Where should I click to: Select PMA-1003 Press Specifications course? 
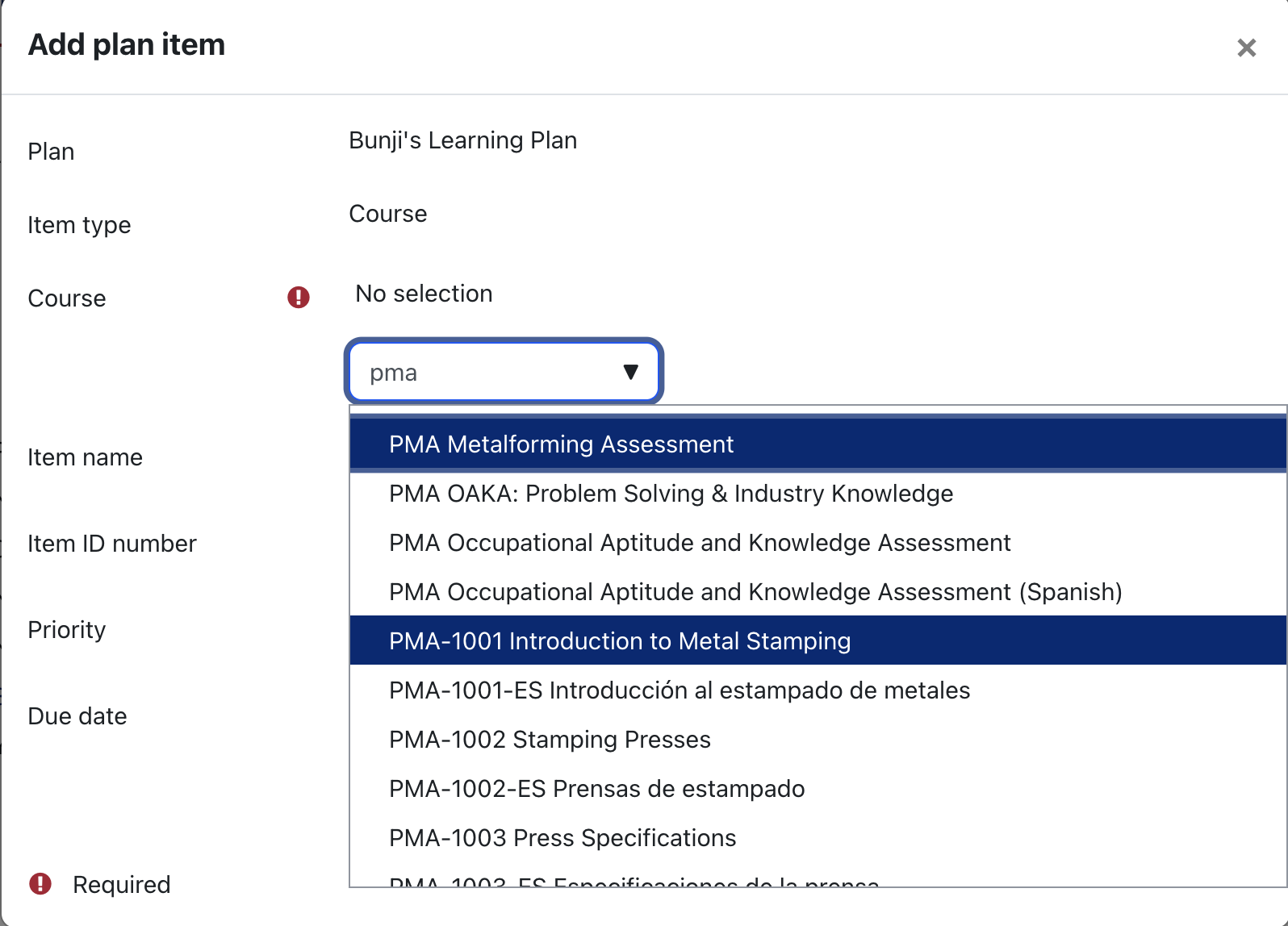(562, 838)
